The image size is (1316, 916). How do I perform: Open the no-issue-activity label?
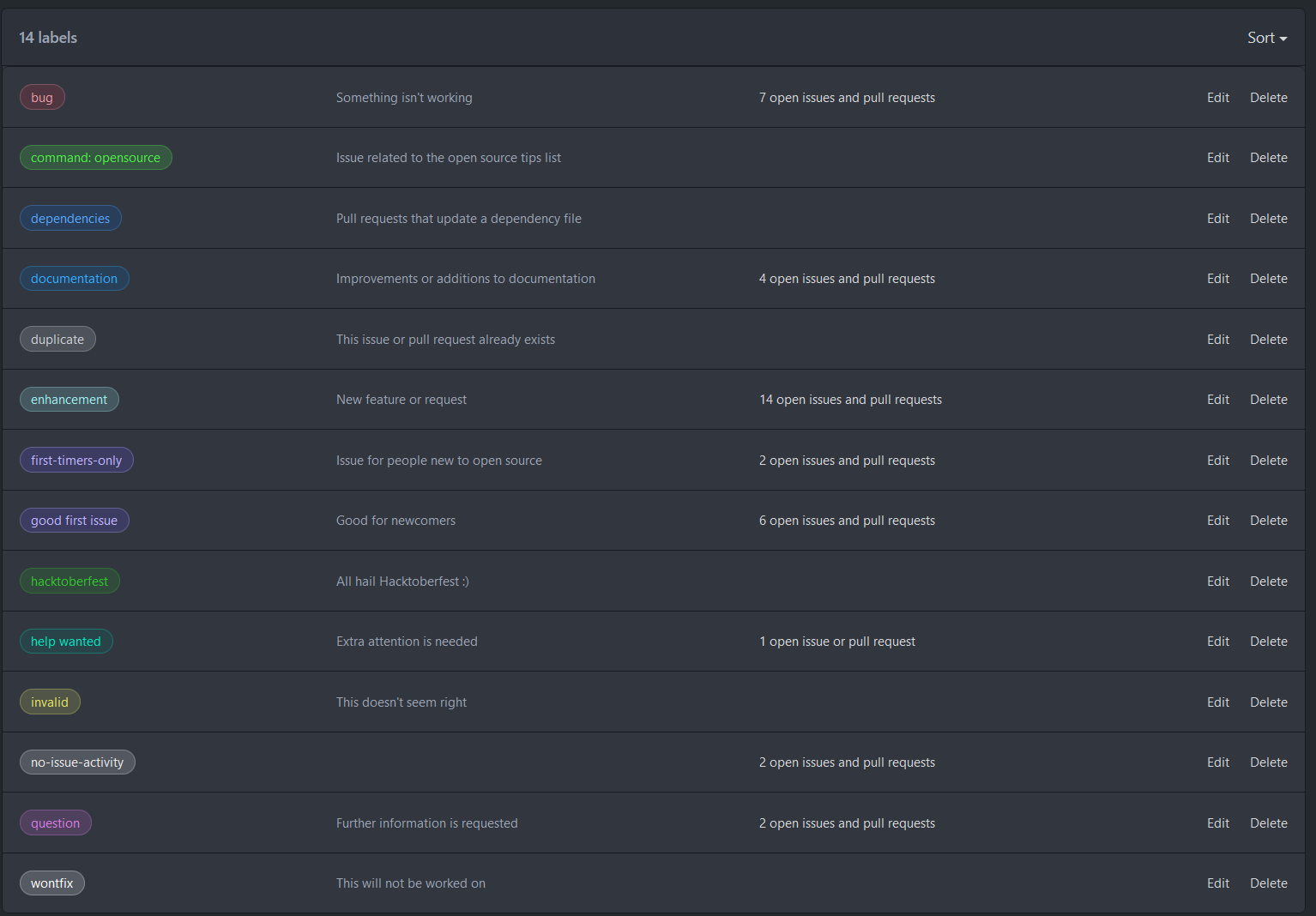(77, 762)
